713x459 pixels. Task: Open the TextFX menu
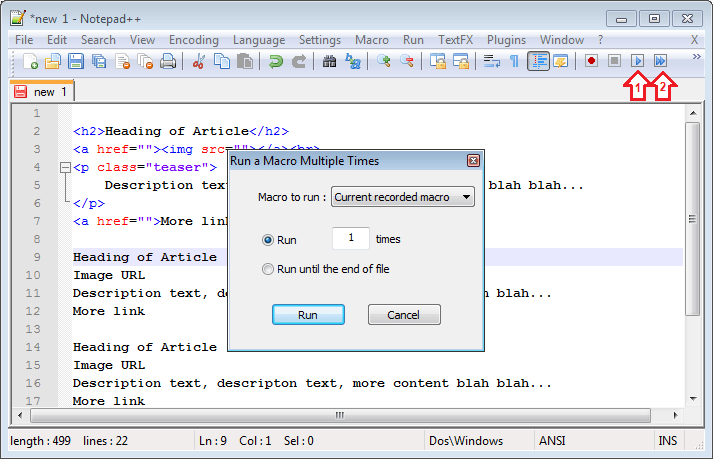pos(455,40)
